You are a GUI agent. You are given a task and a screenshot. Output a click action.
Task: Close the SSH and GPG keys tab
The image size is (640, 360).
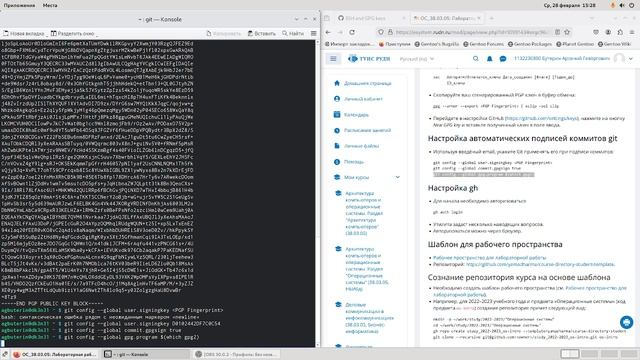[x=404, y=18]
